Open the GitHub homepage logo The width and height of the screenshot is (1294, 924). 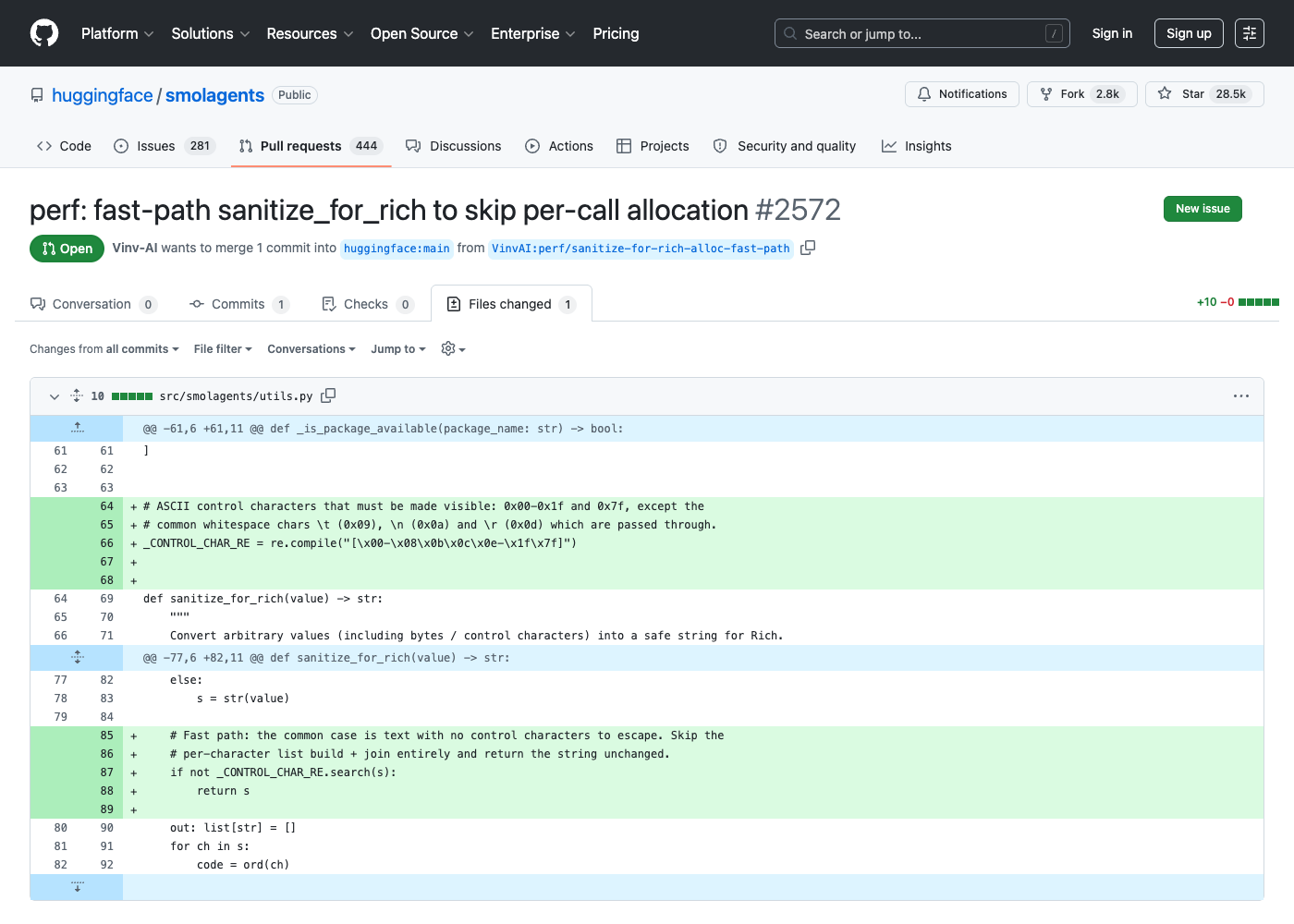pos(44,33)
